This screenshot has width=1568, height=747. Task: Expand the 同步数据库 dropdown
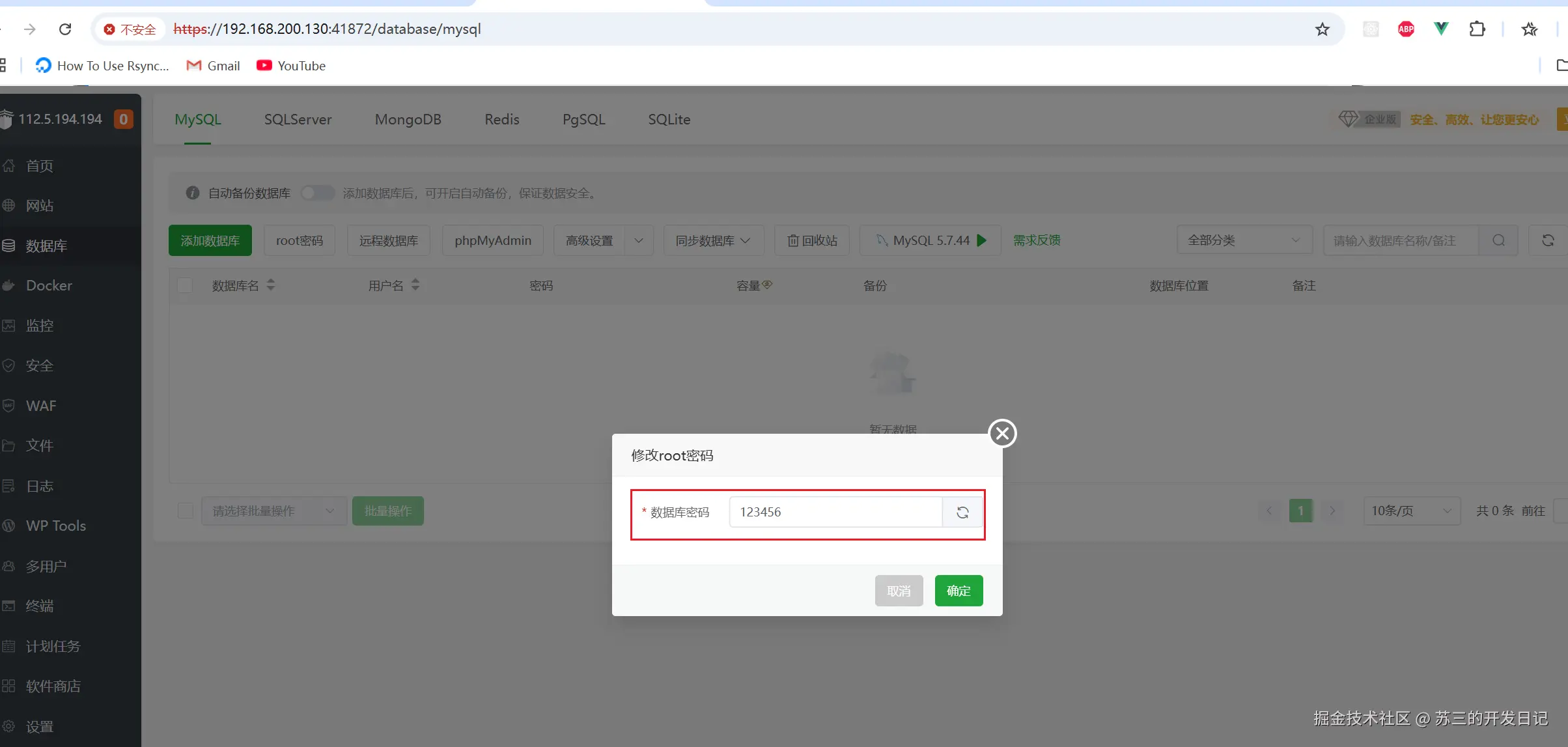(x=712, y=240)
